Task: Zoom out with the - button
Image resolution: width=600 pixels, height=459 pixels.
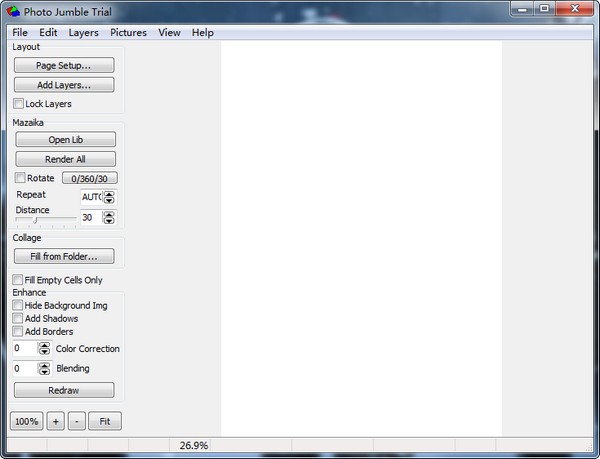Action: coord(77,421)
